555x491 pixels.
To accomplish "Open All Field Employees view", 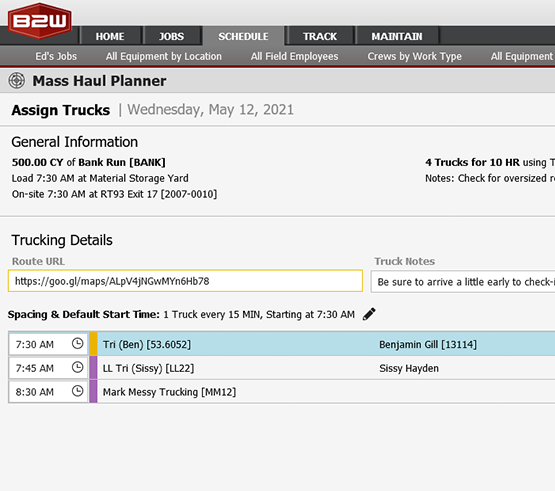I will click(x=294, y=56).
